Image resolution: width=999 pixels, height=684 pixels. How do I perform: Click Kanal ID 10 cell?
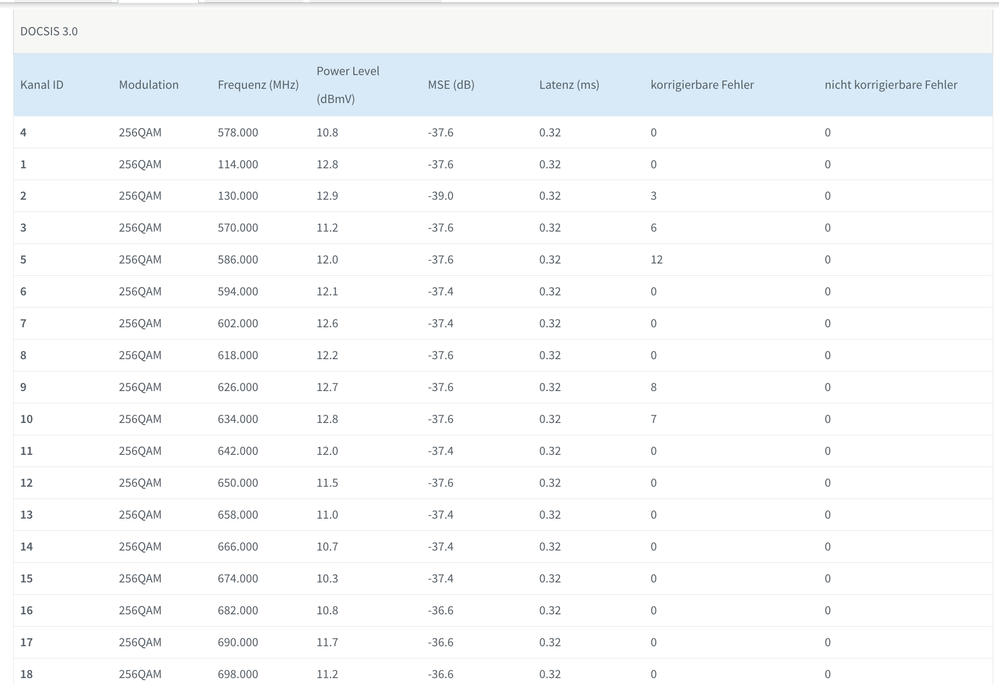26,419
